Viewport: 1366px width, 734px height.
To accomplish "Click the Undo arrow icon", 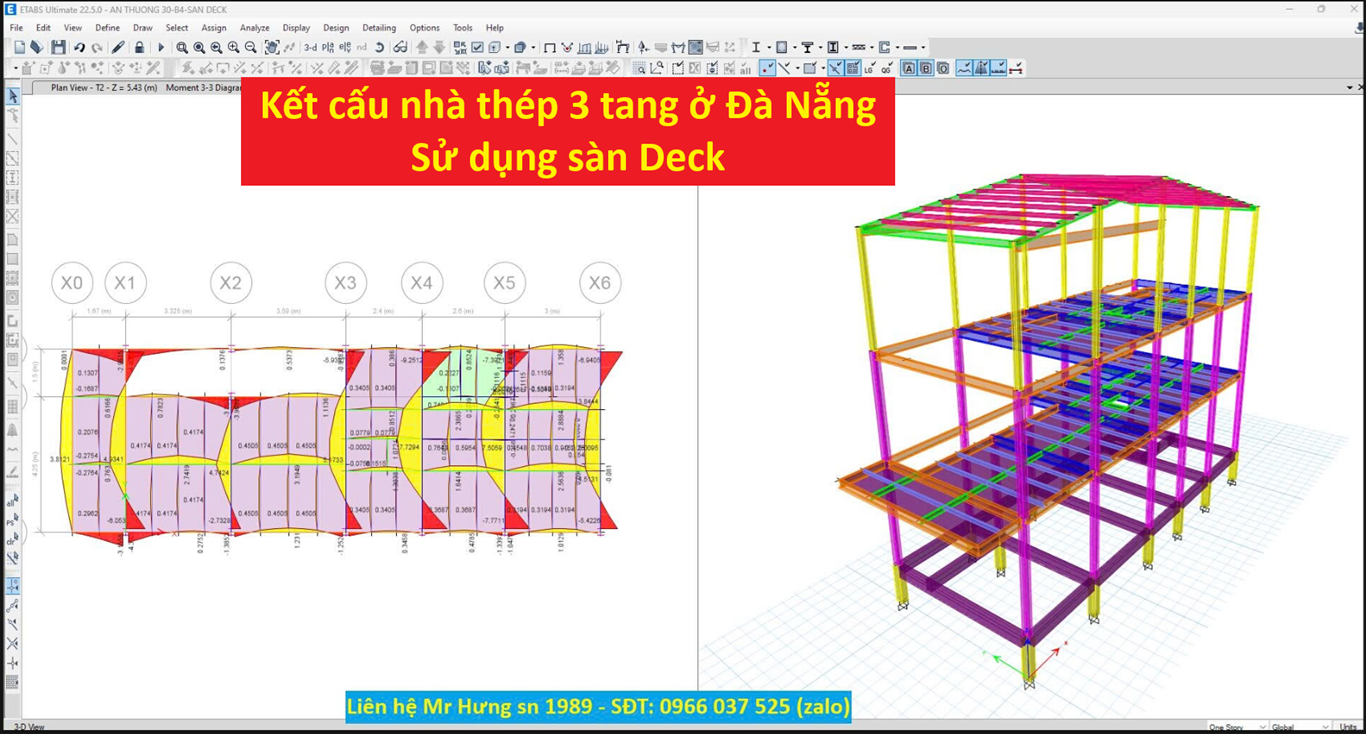I will [79, 47].
